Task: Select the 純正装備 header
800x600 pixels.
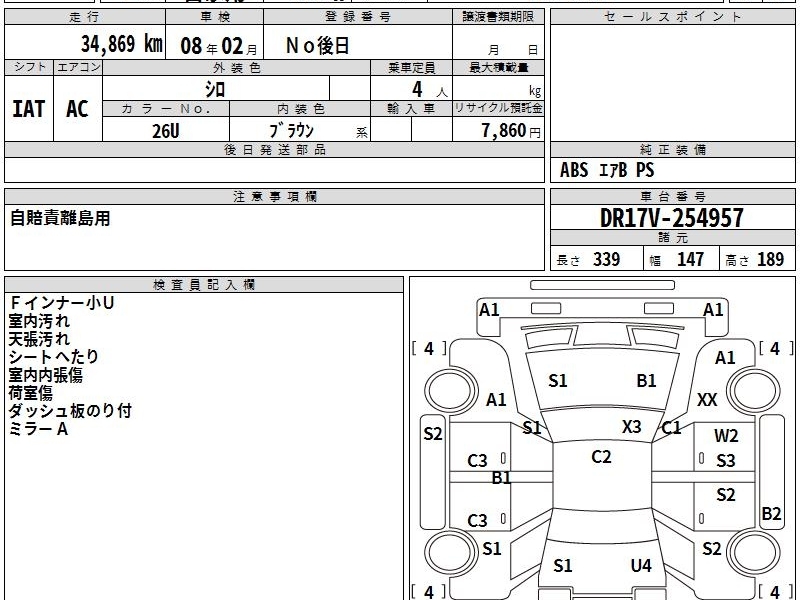Action: tap(672, 149)
